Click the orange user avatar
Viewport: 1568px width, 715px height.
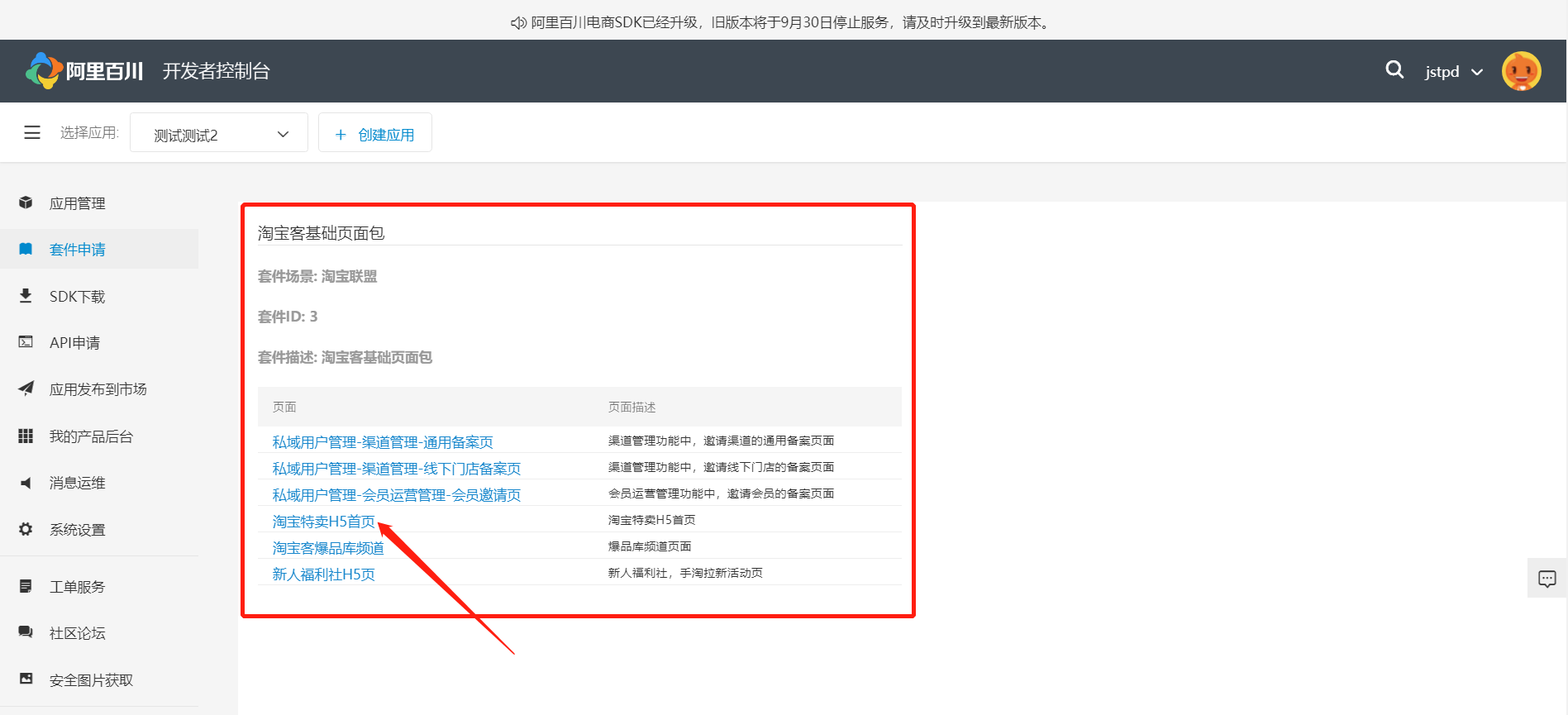click(1522, 71)
